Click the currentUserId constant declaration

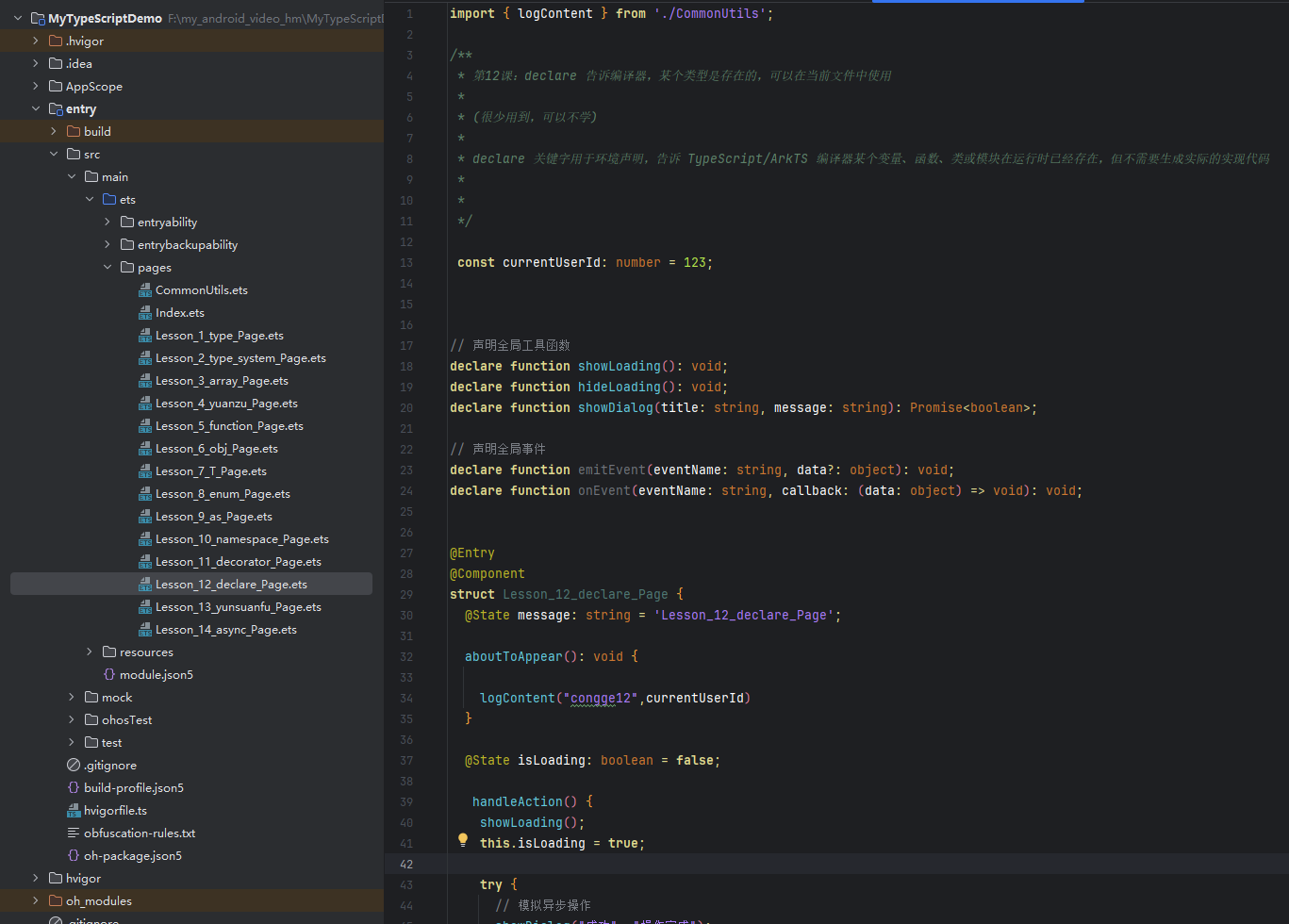click(x=552, y=262)
